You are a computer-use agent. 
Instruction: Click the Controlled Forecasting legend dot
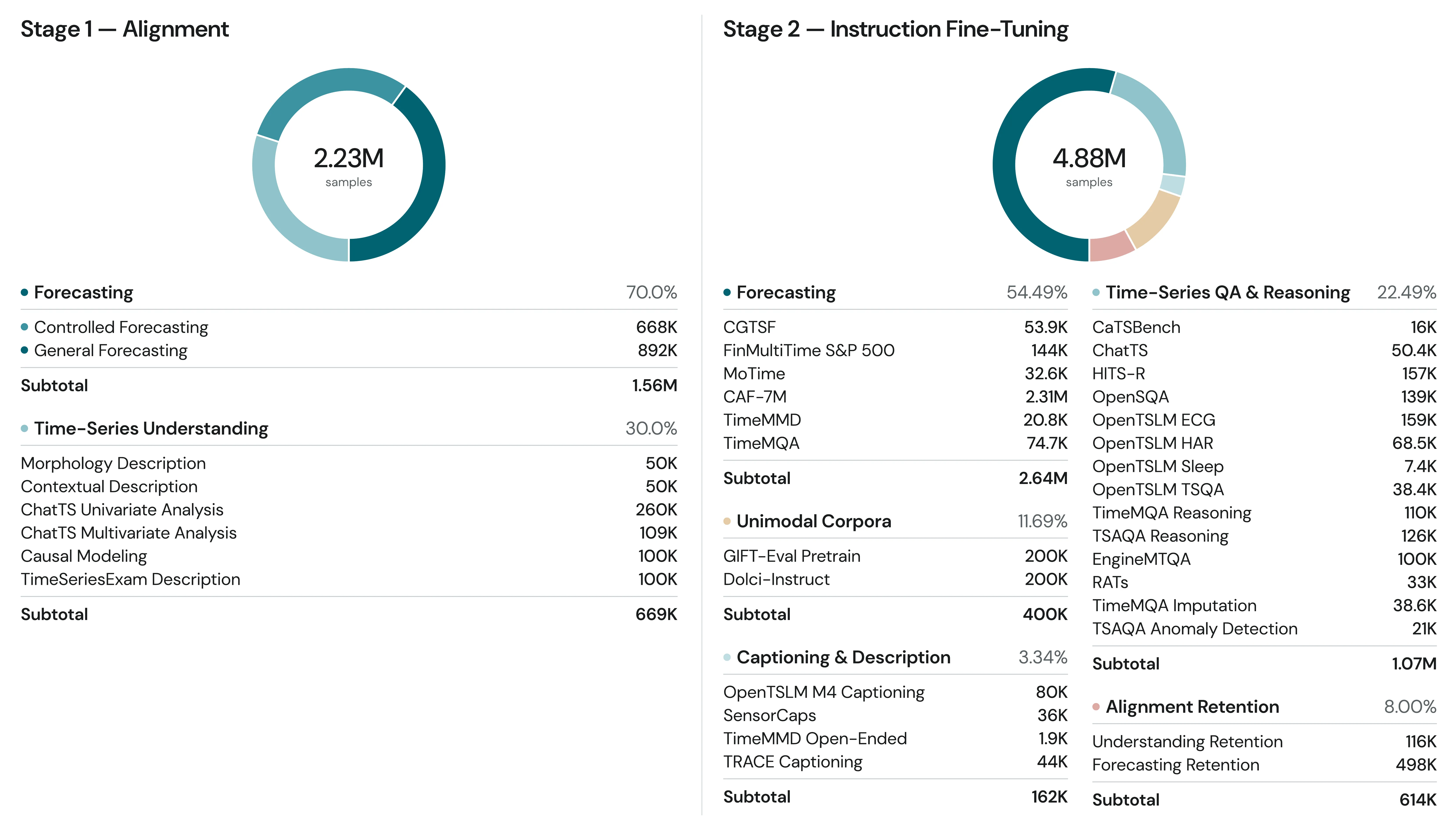tap(25, 327)
